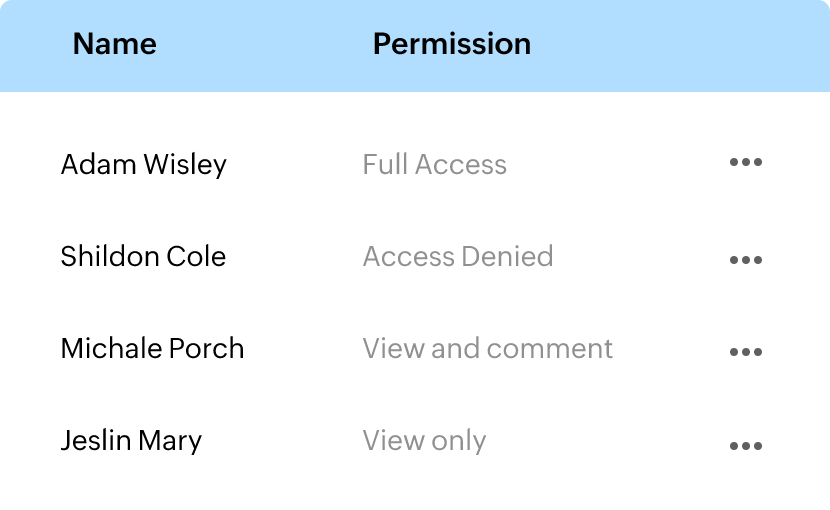This screenshot has height=510, width=830.
Task: Click the ellipsis icon for Michale Porch
Action: tap(746, 352)
